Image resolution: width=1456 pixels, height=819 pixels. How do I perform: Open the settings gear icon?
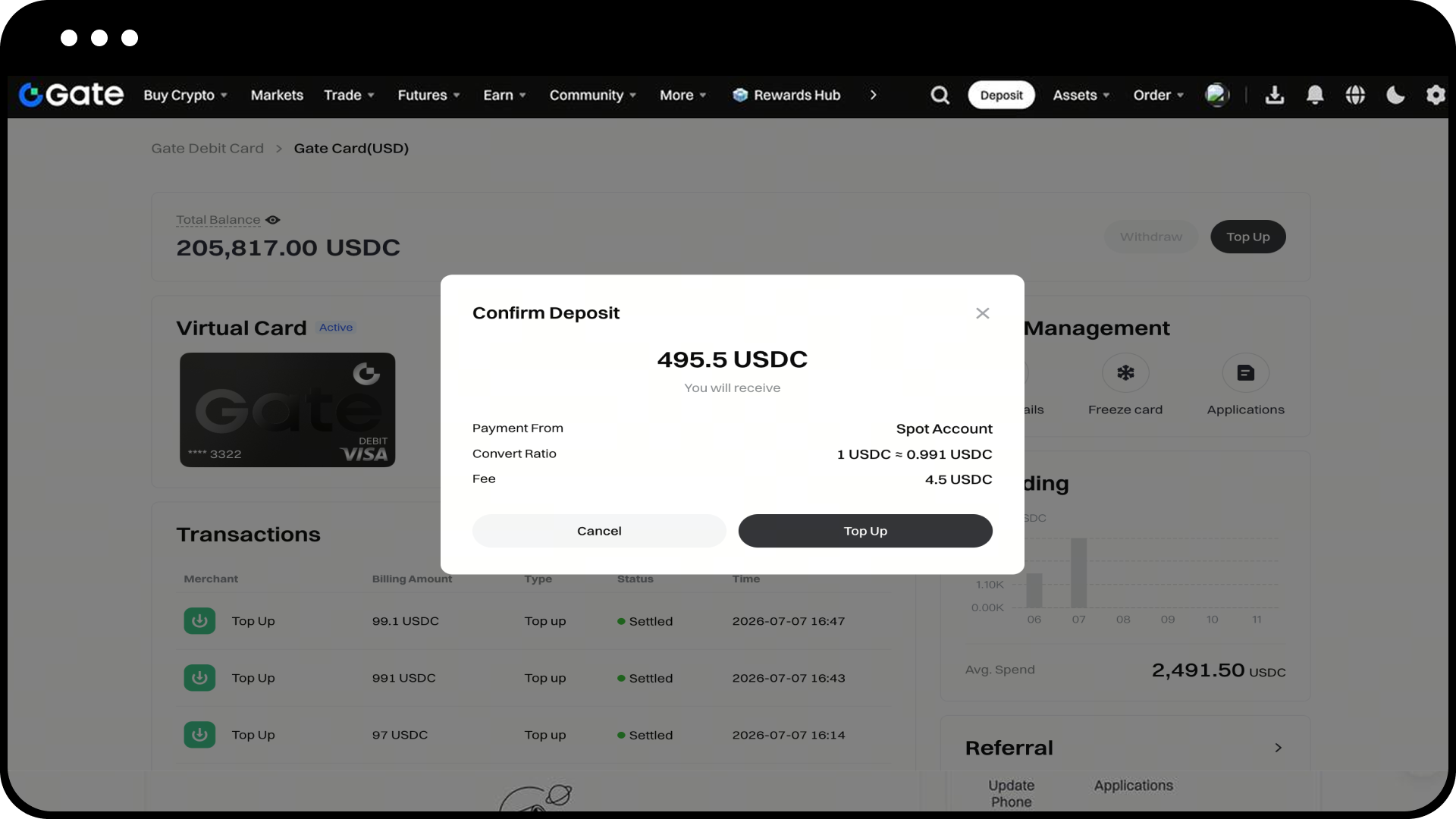(x=1435, y=95)
